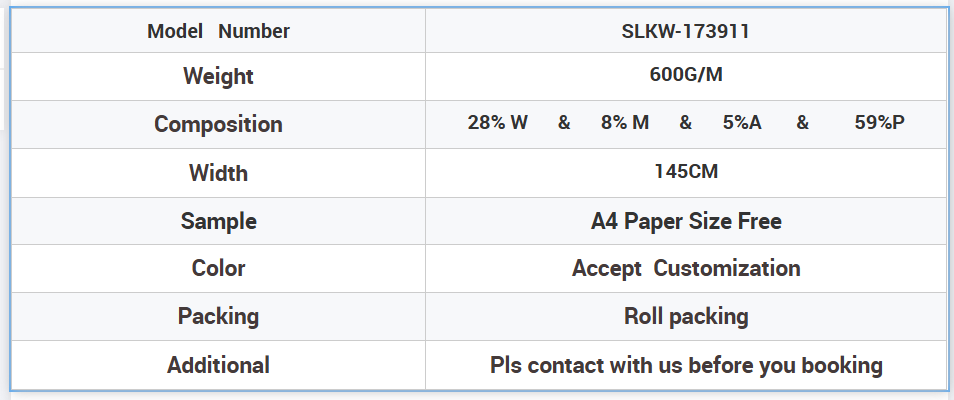Click the 28% W composition text
Screen dimensions: 954x400
[x=497, y=123]
